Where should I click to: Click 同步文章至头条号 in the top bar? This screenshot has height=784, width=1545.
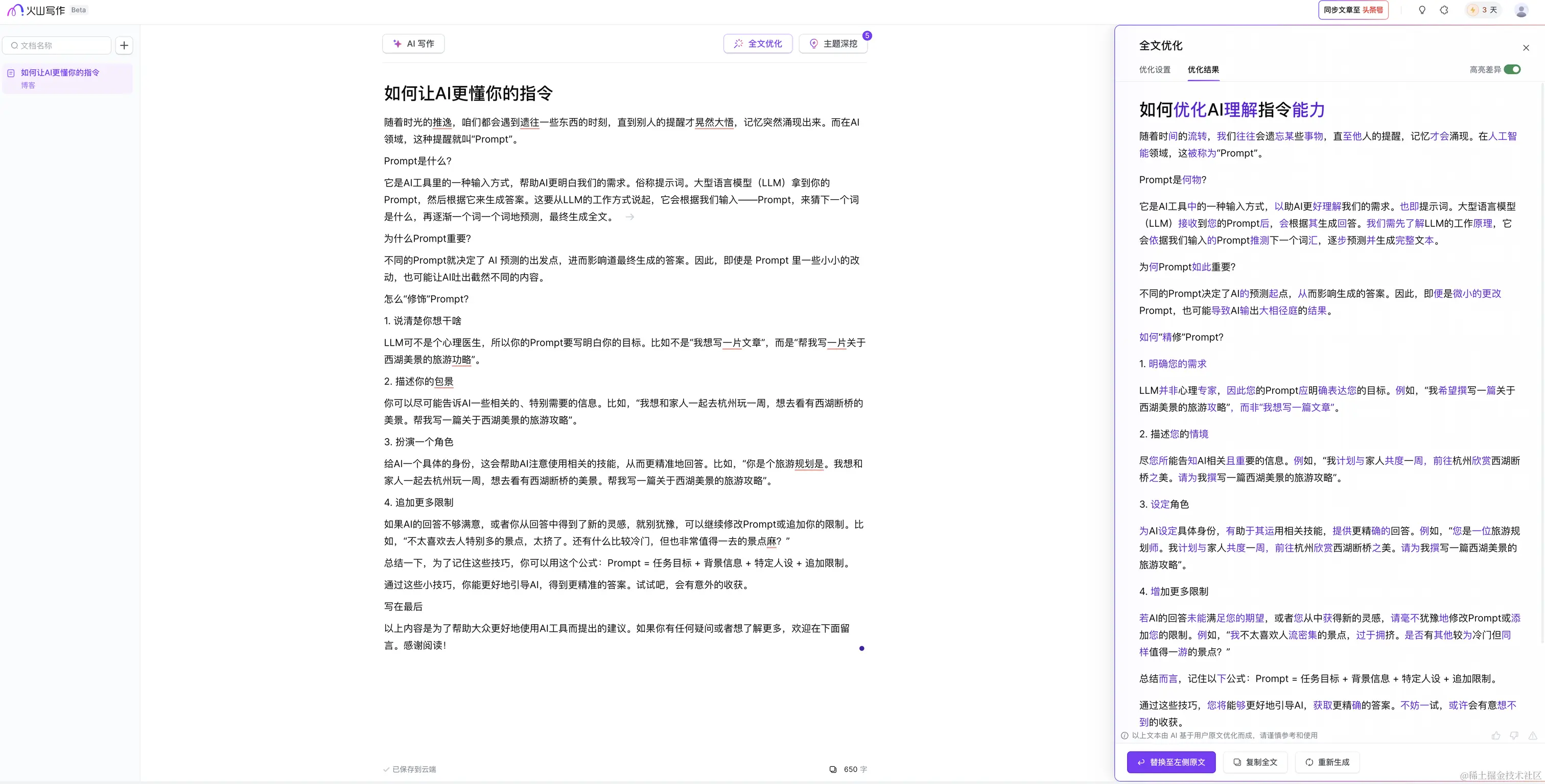point(1353,10)
